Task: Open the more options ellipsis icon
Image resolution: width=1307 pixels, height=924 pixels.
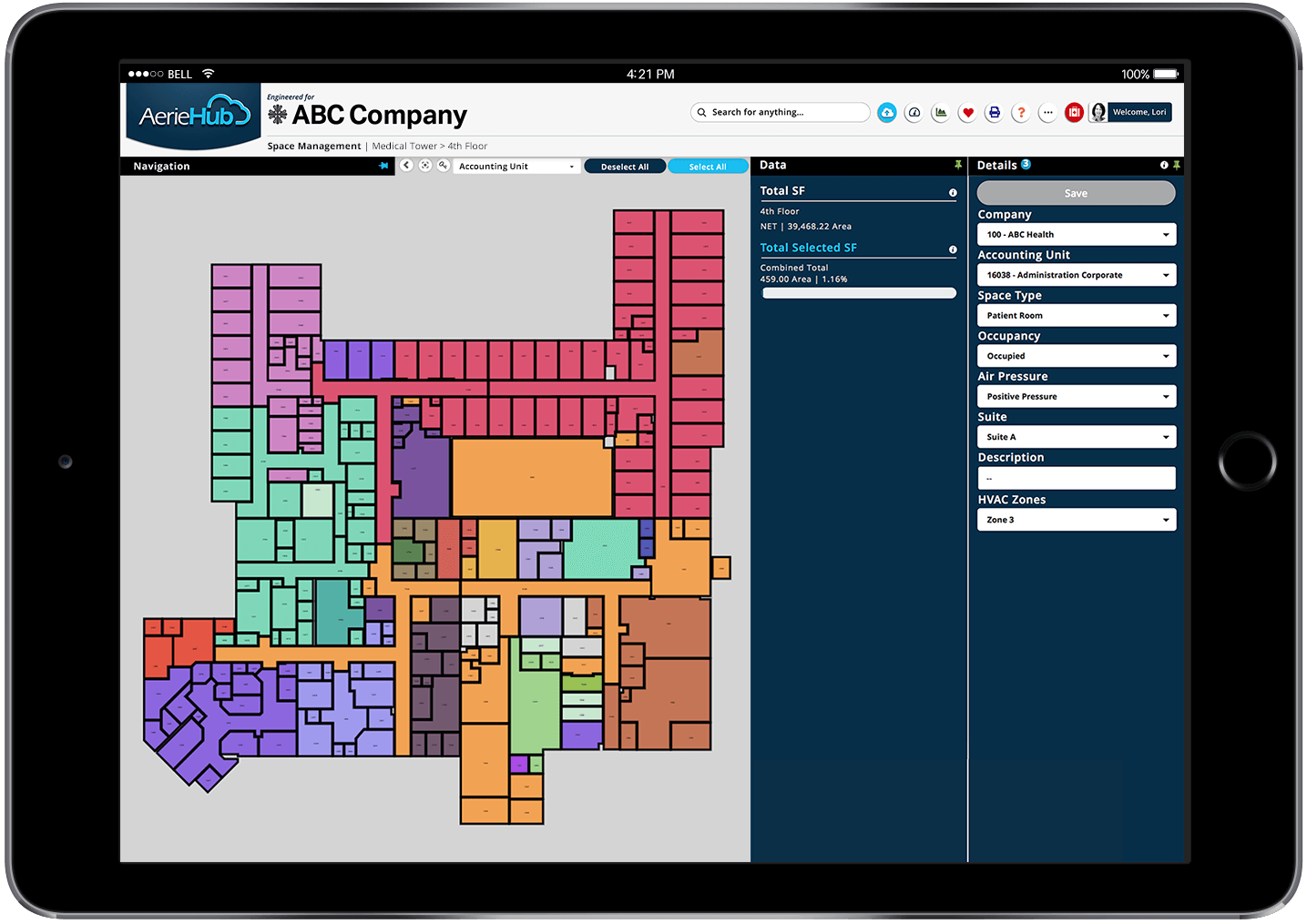Action: tap(1047, 112)
